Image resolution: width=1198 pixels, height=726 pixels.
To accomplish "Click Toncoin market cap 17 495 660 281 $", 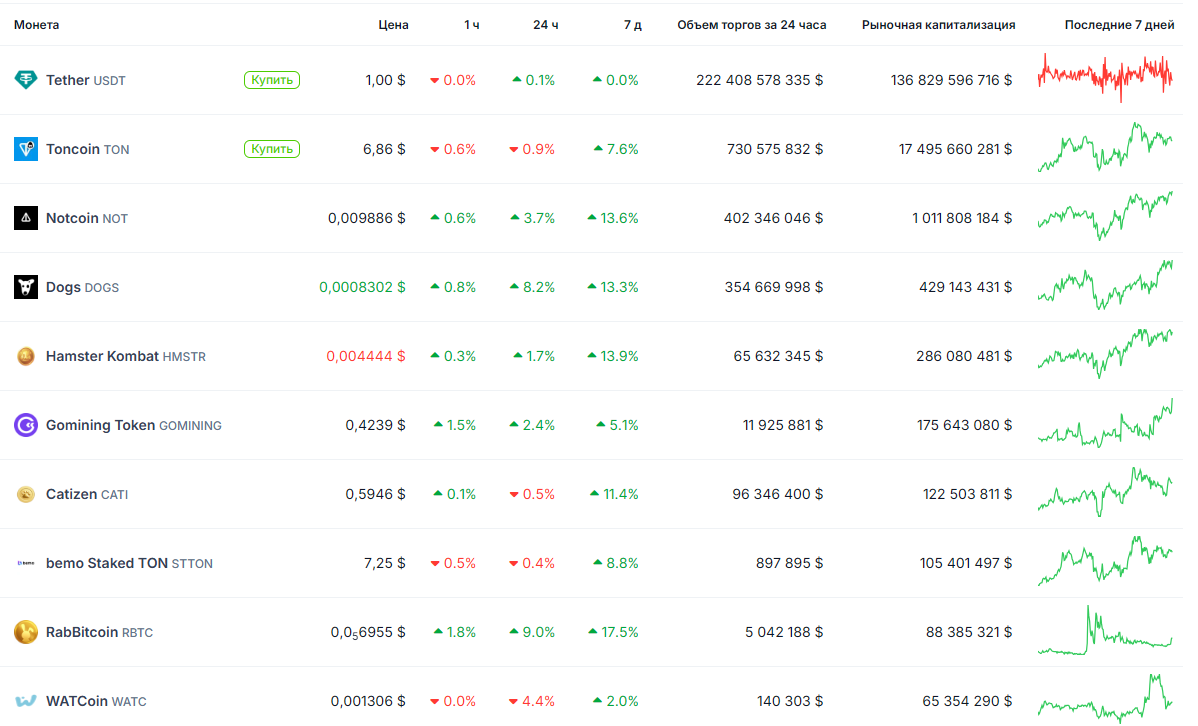I will point(955,149).
